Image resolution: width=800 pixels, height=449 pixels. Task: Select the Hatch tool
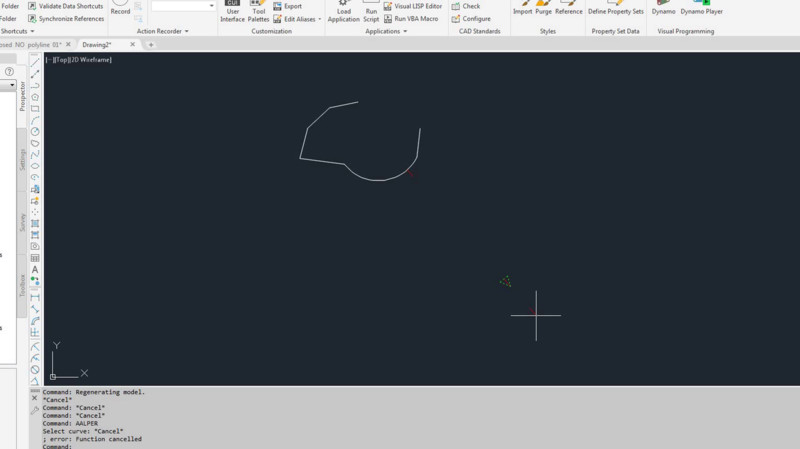(35, 223)
